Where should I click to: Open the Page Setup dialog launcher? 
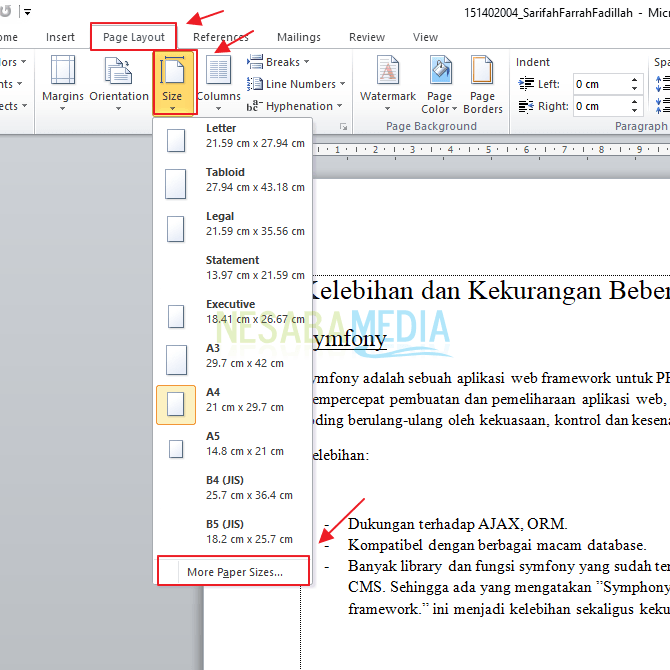[x=343, y=126]
